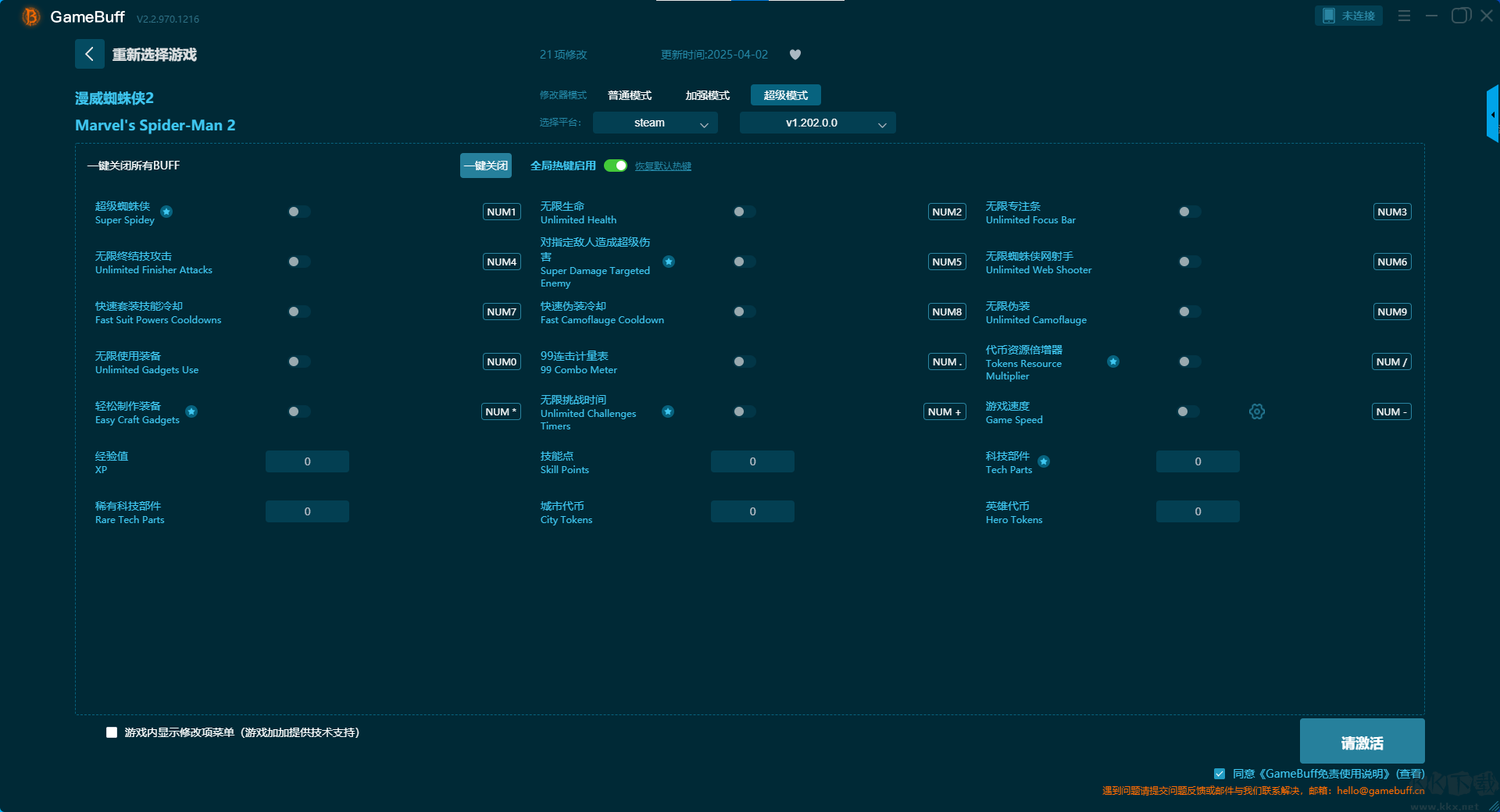
Task: Click star beside Tokens Resource Multiplier
Action: point(1113,361)
